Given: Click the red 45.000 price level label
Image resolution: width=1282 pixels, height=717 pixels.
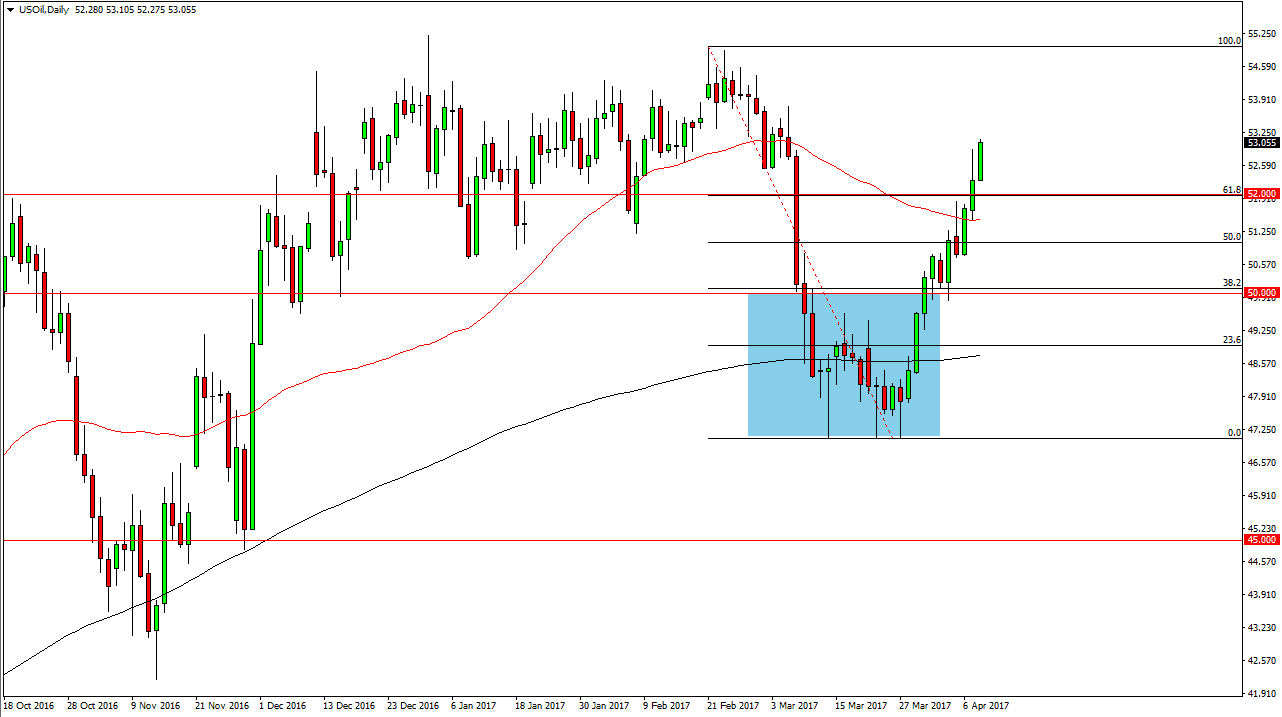Looking at the screenshot, I should [1263, 540].
